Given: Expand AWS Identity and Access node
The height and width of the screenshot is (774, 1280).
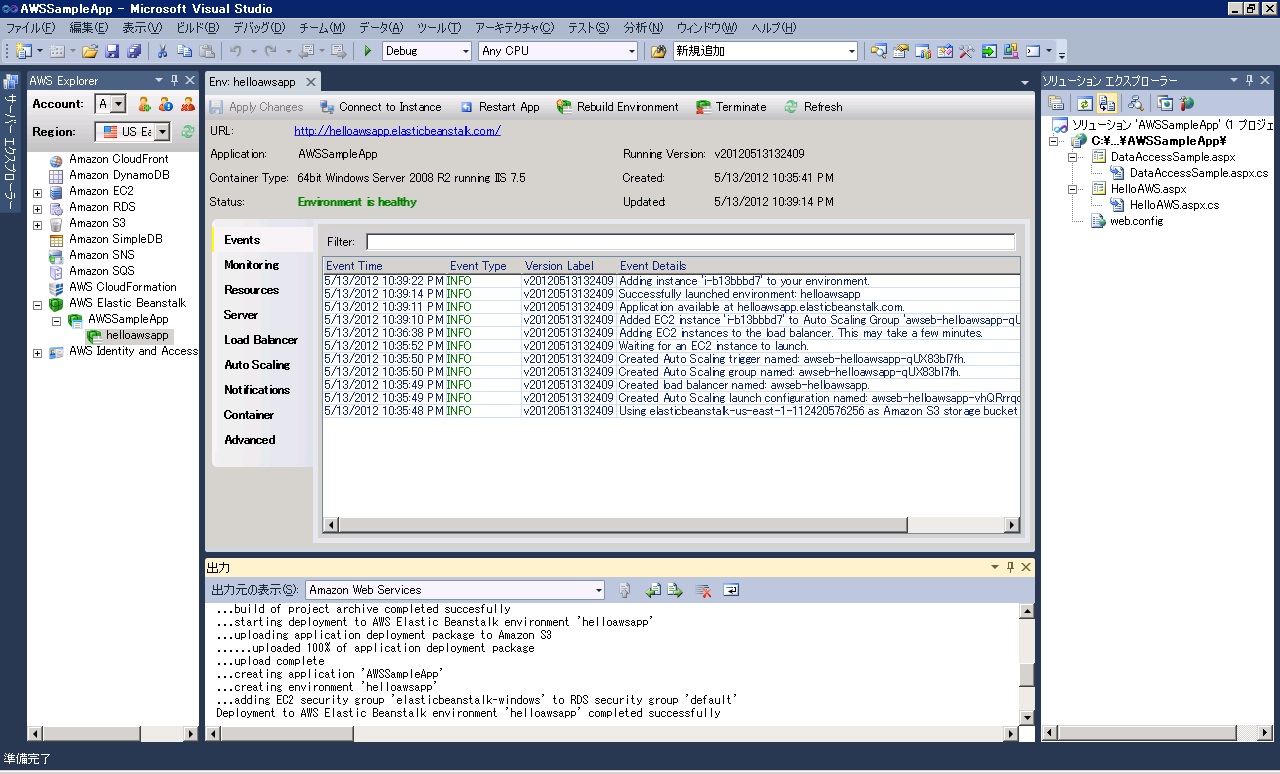Looking at the screenshot, I should 37,352.
